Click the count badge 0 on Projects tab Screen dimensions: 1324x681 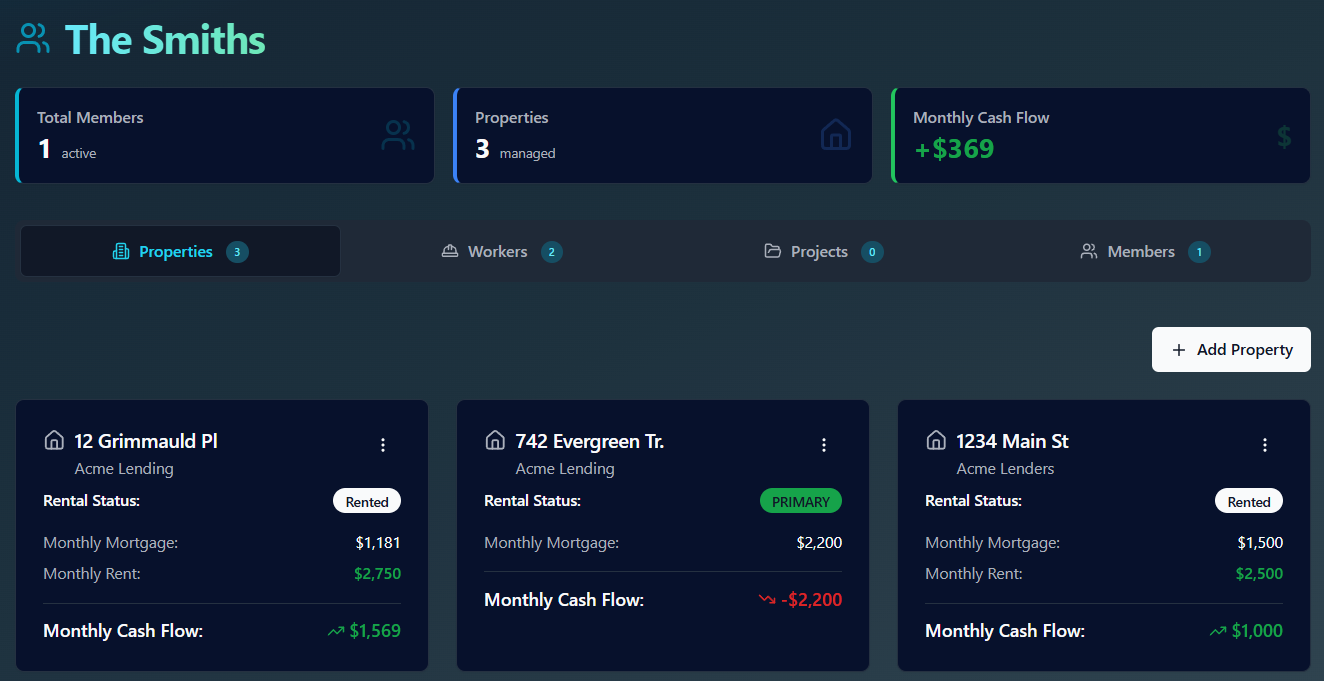click(x=872, y=252)
